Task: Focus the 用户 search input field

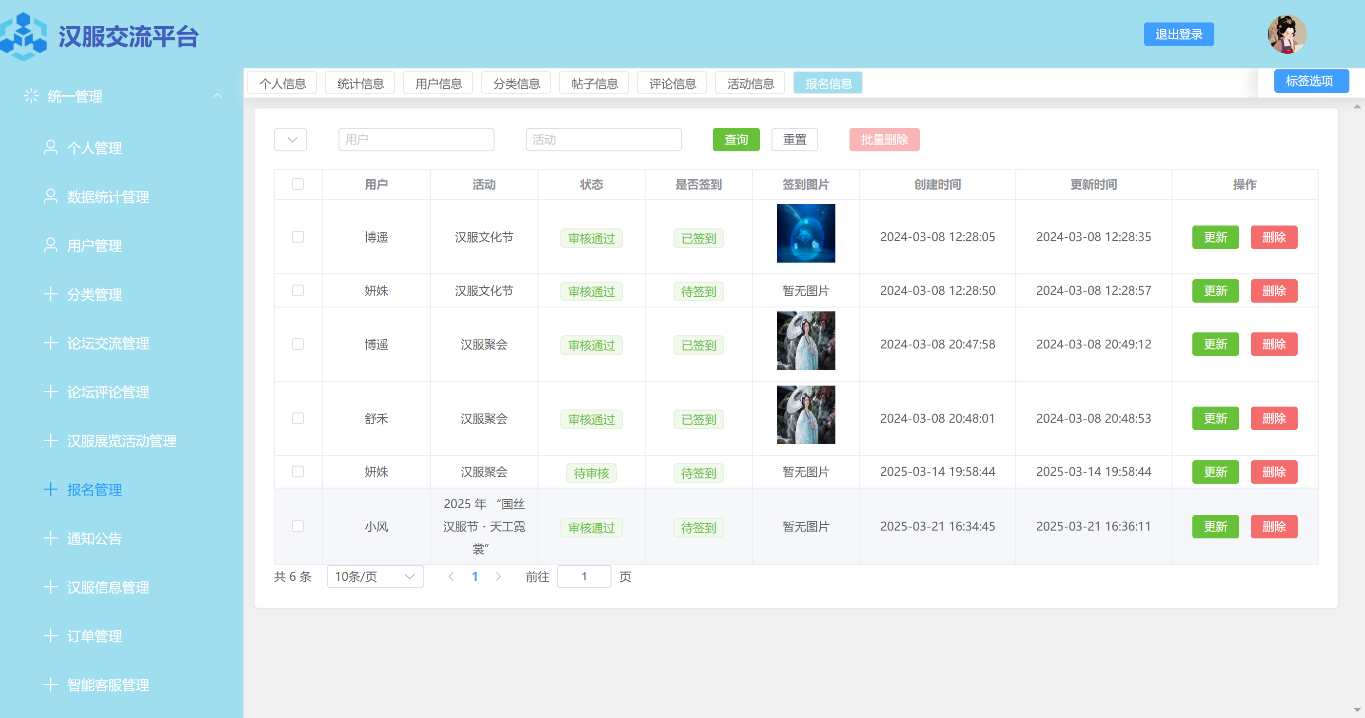Action: click(416, 140)
